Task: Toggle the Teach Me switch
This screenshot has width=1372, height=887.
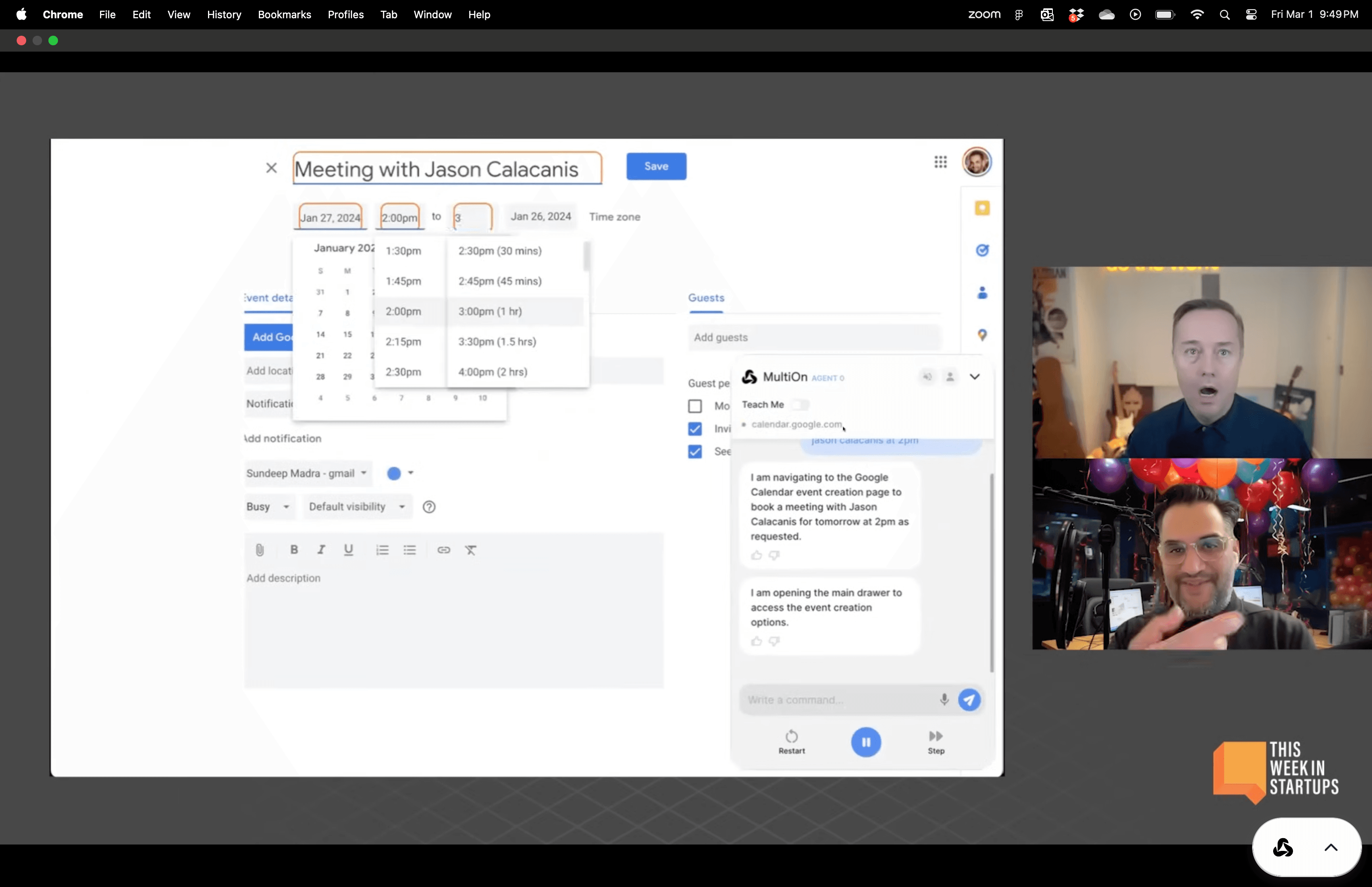Action: click(800, 404)
